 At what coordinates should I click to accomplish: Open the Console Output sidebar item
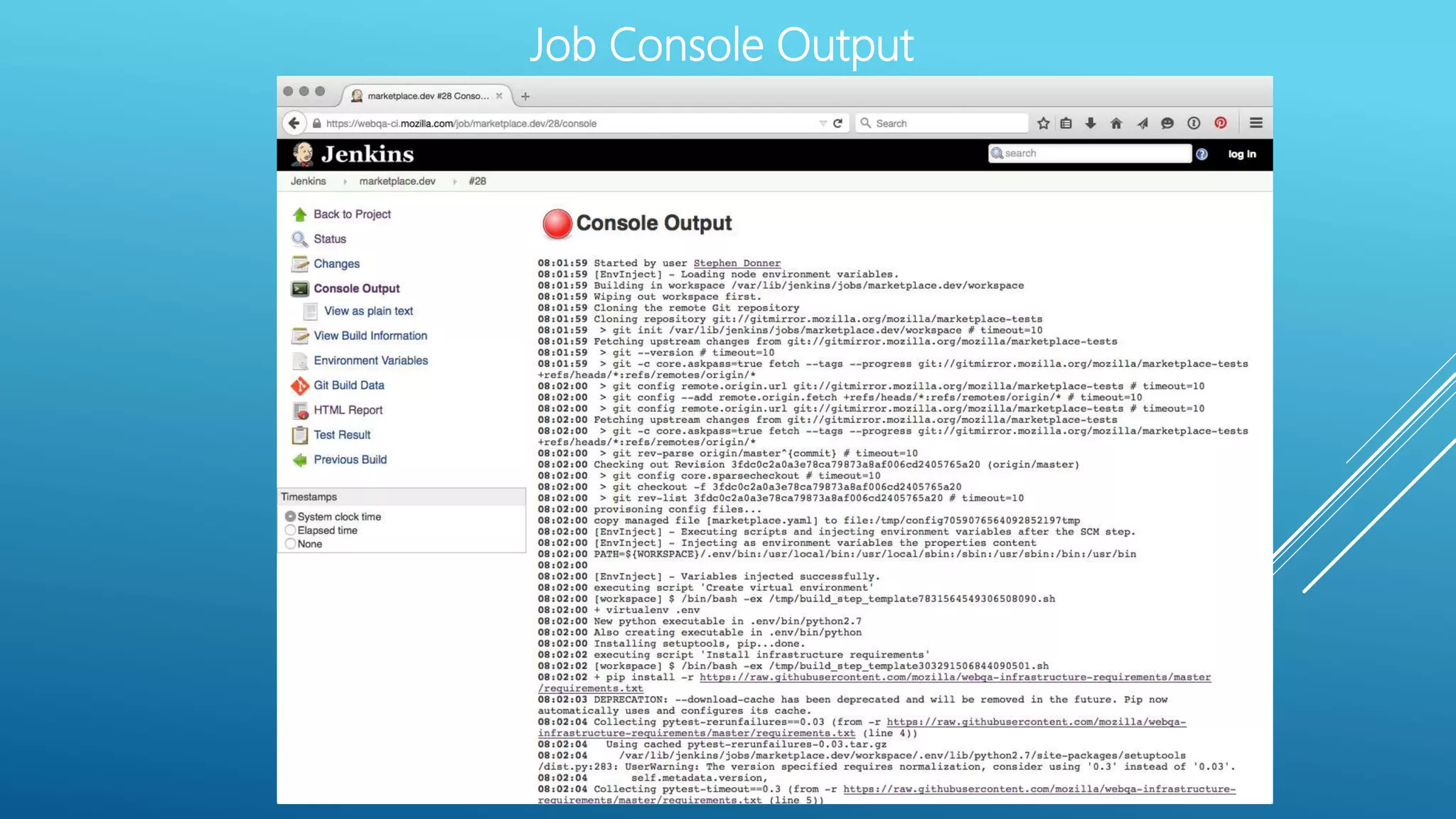(x=356, y=289)
